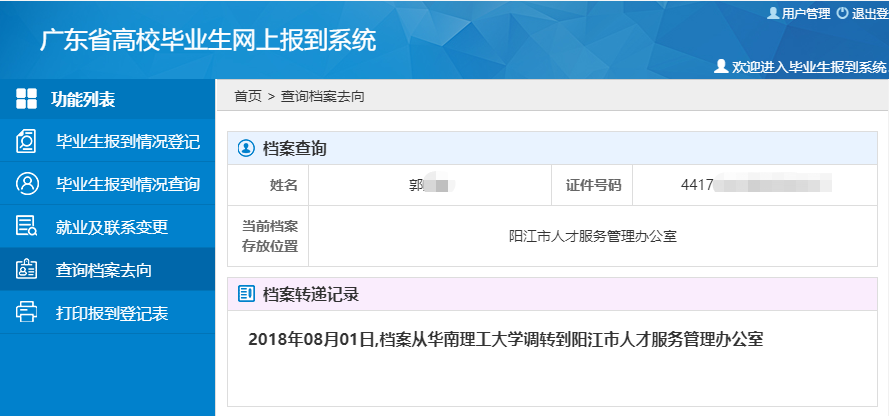Click the 就业及联系变更 search-list icon
889x416 pixels.
coord(27,226)
